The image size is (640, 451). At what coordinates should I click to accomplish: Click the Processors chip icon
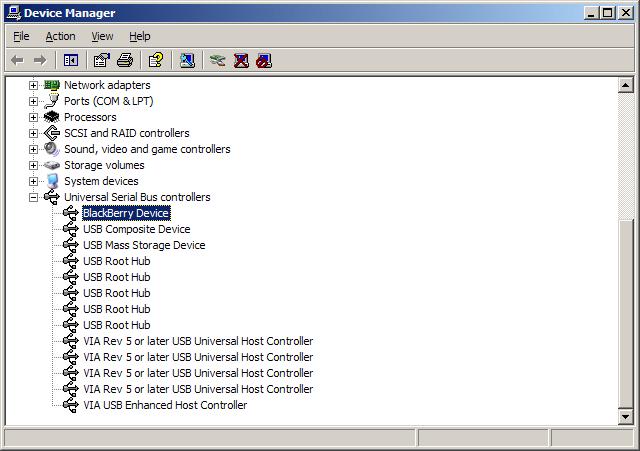[52, 117]
